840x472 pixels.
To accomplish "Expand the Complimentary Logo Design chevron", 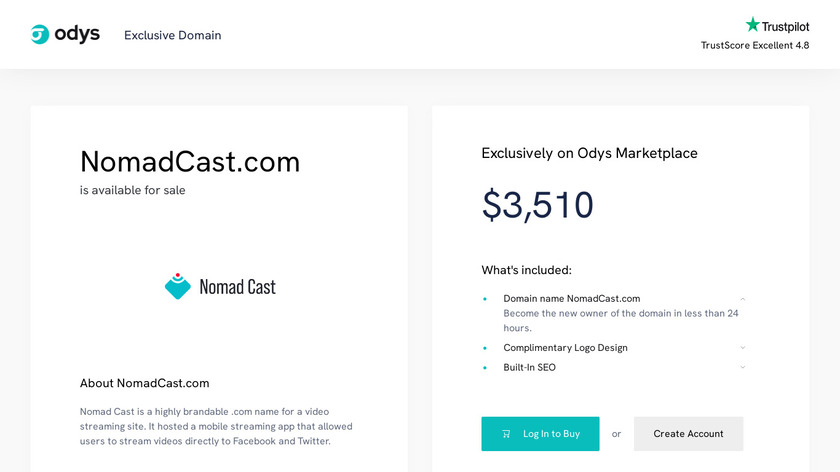I will [743, 348].
